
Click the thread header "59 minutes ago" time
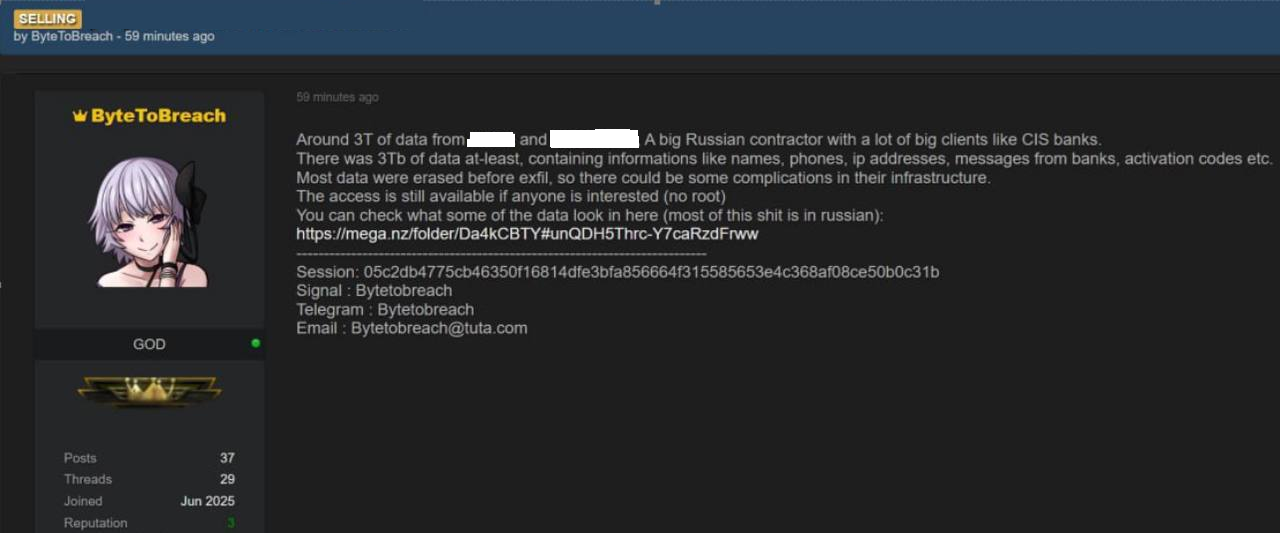169,36
